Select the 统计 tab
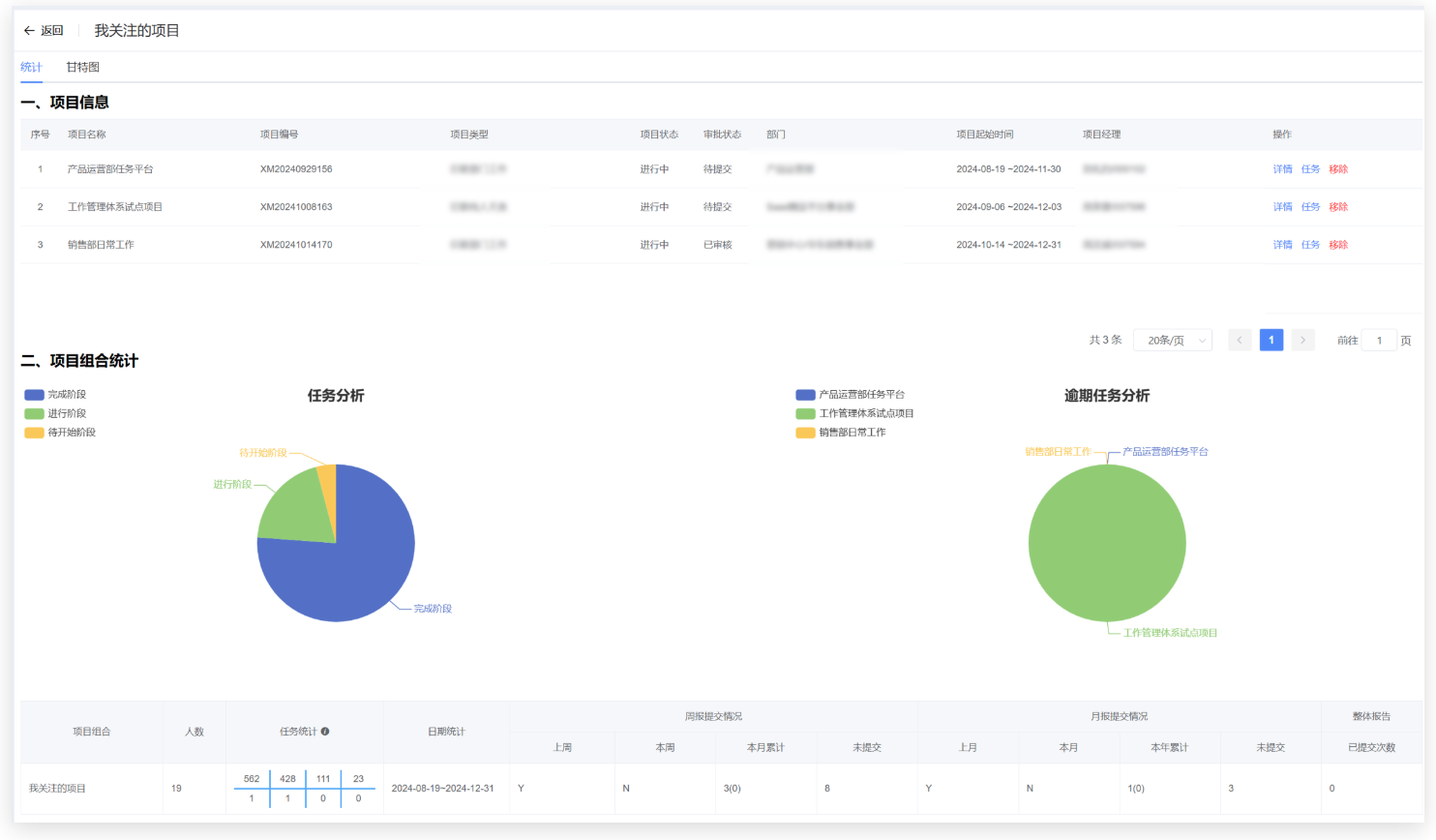 (31, 68)
